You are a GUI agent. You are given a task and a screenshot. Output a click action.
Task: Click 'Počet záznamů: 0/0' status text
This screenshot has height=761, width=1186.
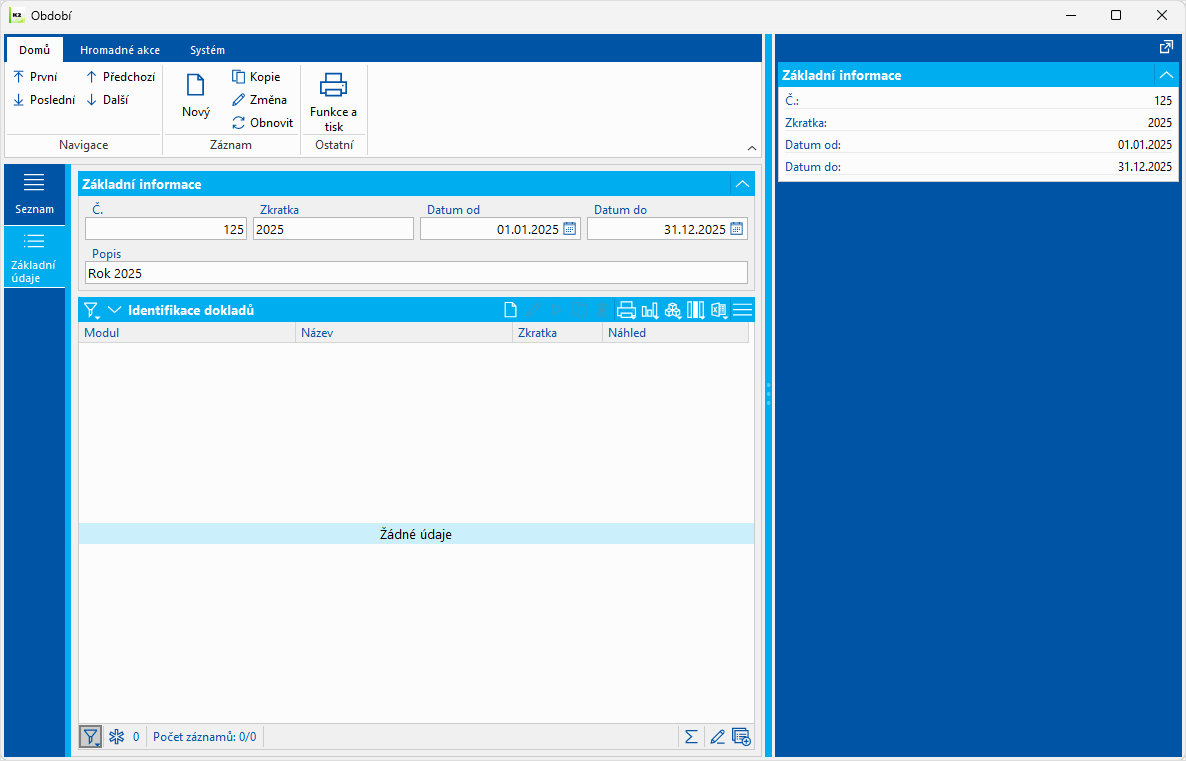pyautogui.click(x=204, y=737)
